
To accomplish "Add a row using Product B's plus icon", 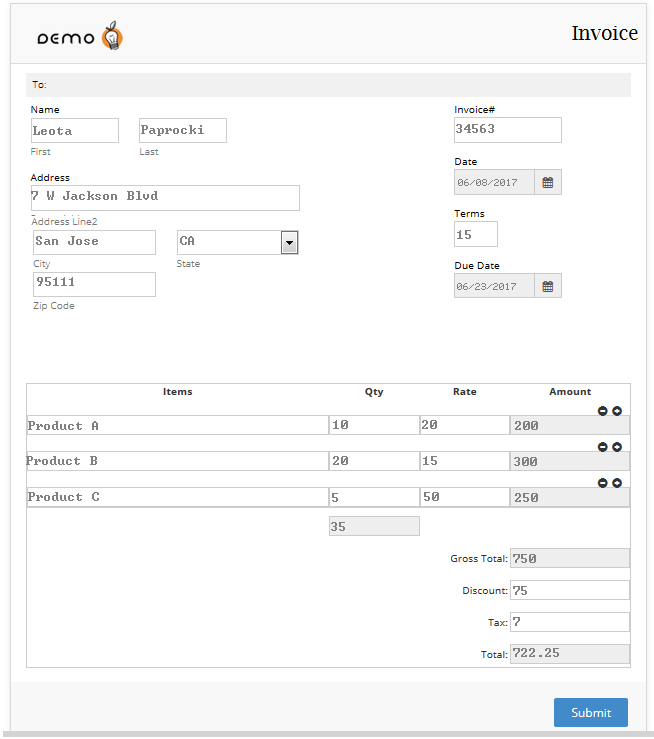I will [617, 447].
